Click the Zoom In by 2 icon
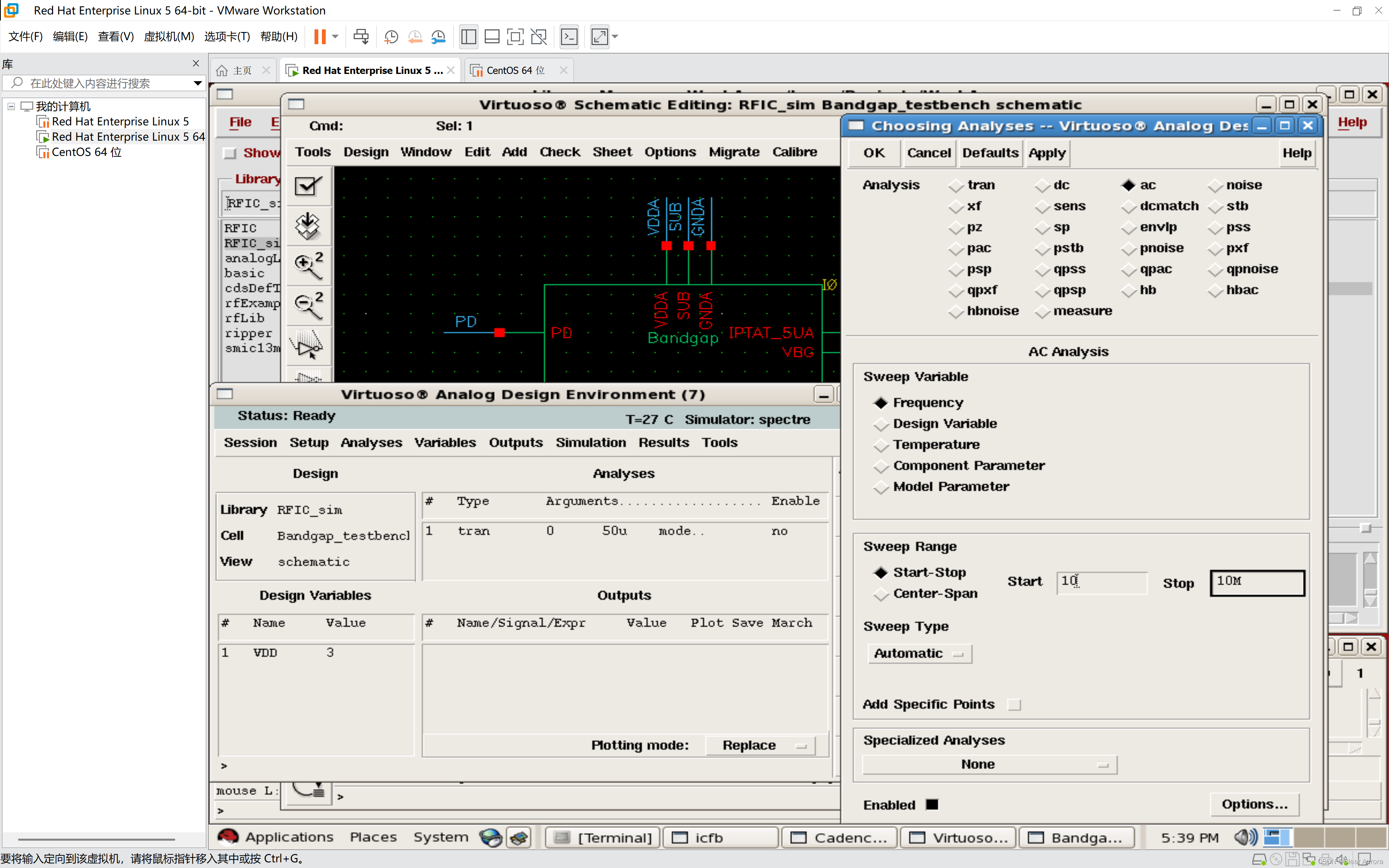 308,265
